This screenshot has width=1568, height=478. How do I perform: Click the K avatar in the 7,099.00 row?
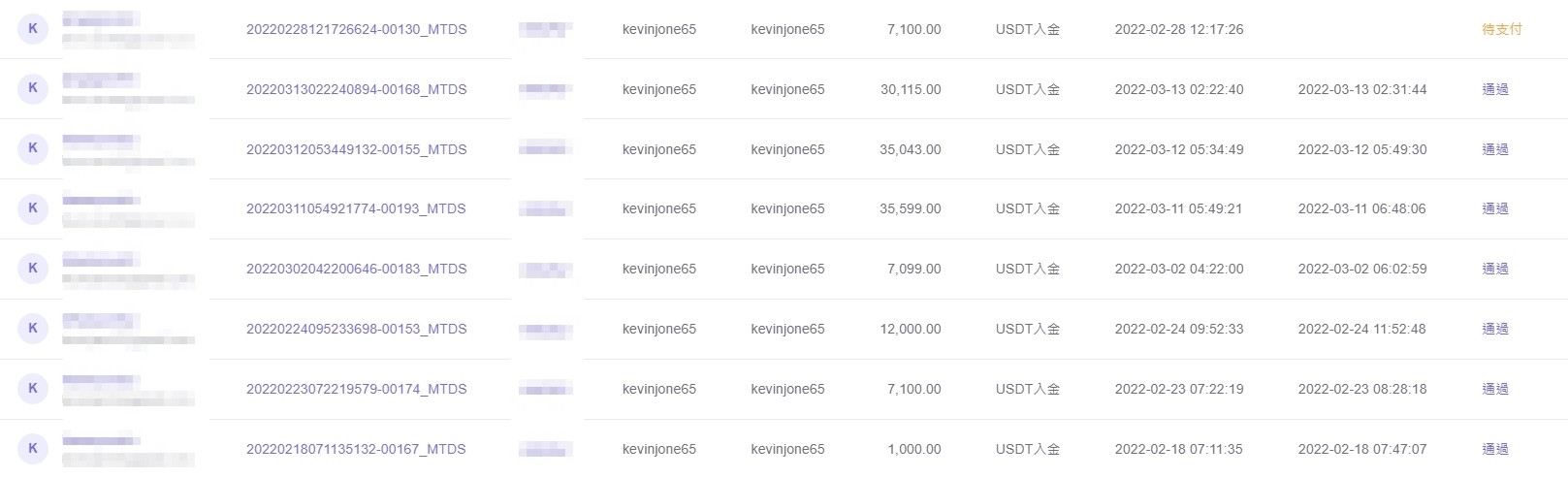33,269
